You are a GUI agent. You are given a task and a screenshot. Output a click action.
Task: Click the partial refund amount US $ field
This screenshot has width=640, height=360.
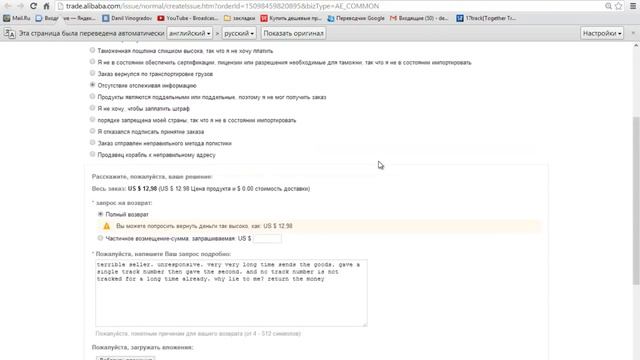click(267, 238)
